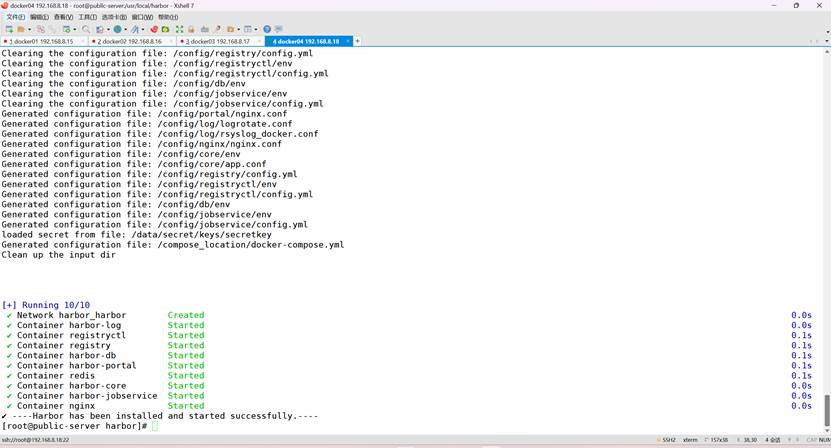Click the globe encoding icon
The height and width of the screenshot is (448, 831).
(x=118, y=29)
